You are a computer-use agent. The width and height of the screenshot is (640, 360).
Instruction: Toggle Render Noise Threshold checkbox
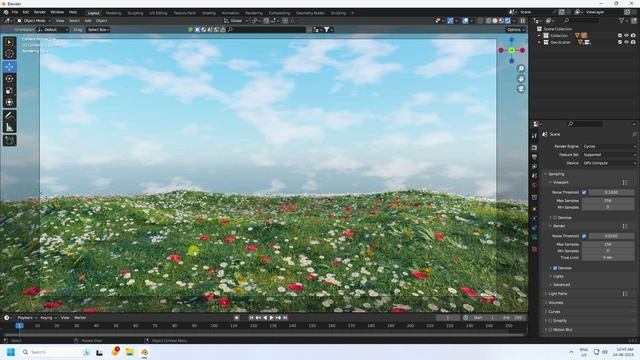coord(584,236)
